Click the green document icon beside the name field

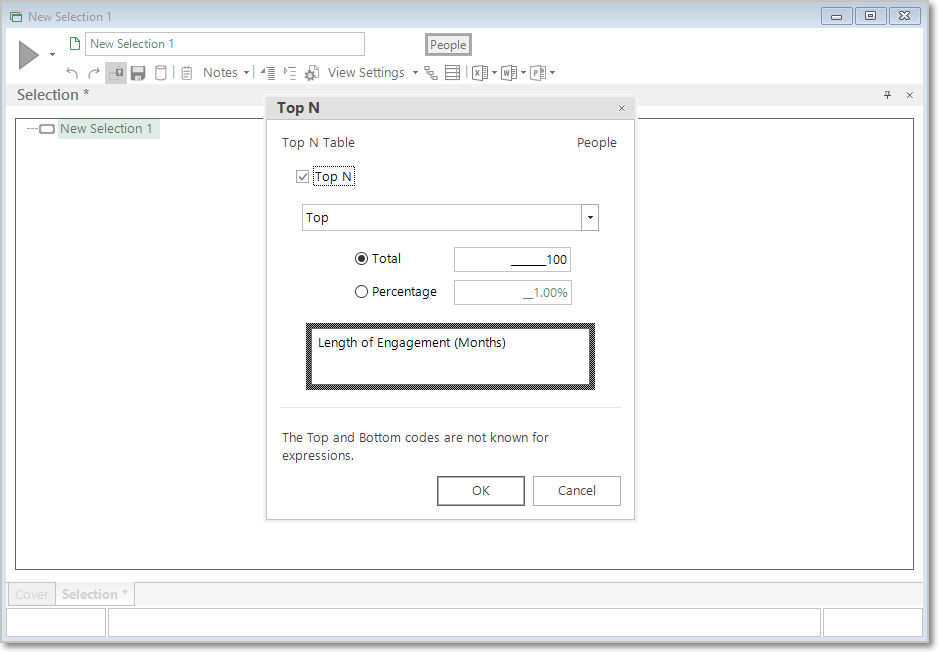[75, 44]
